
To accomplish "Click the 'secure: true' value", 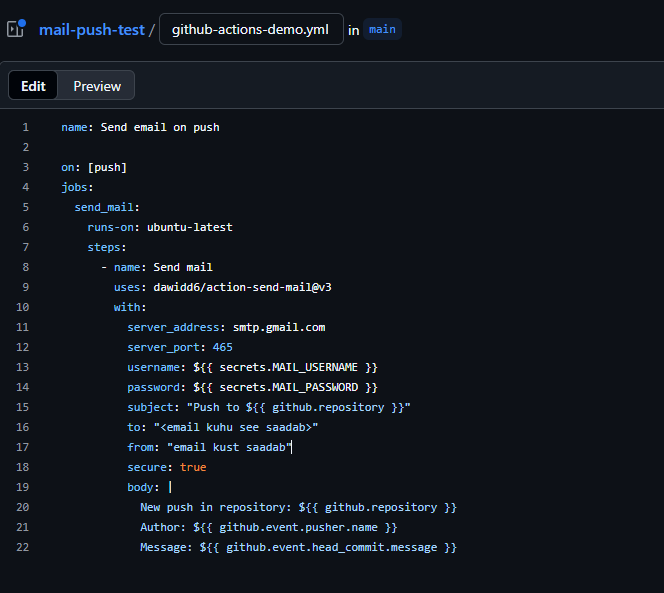I will point(193,467).
